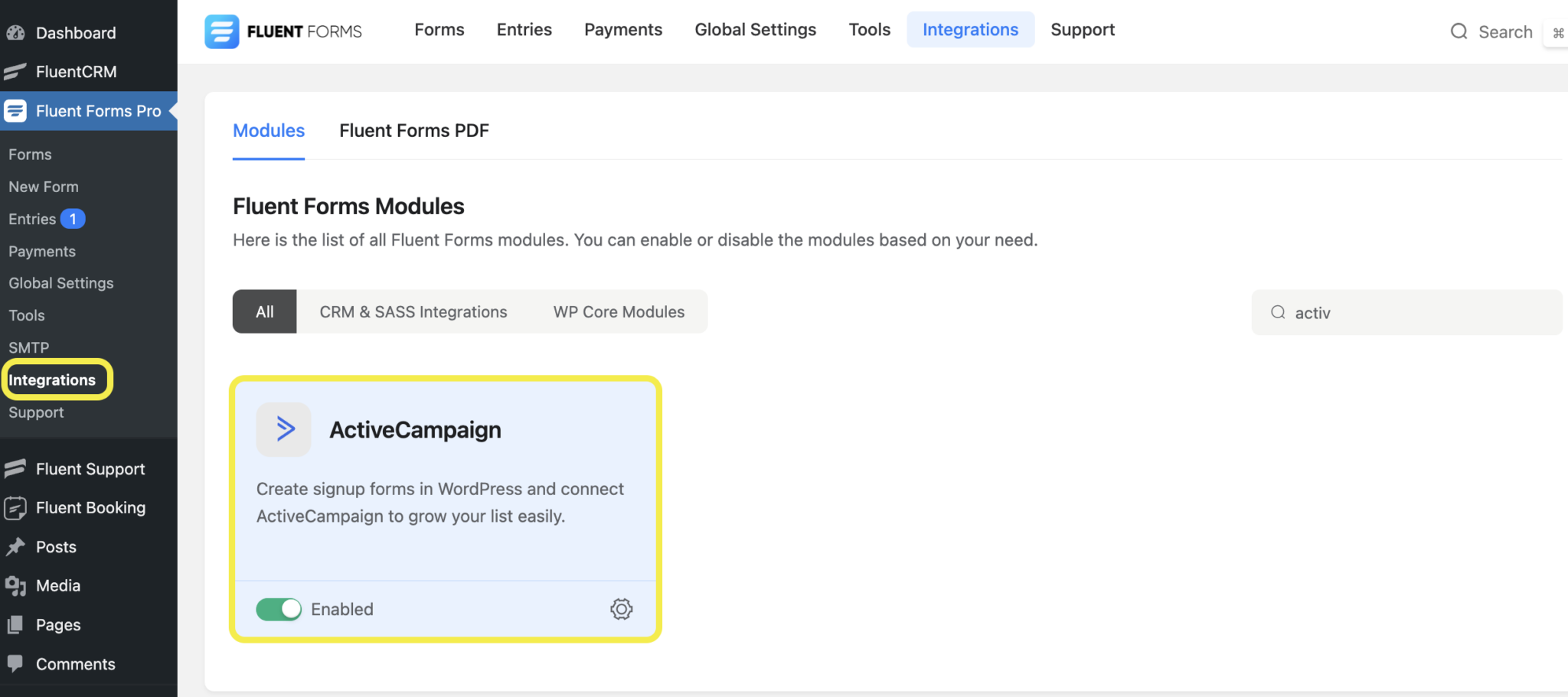Open the Fluent Support sidebar icon

[15, 468]
